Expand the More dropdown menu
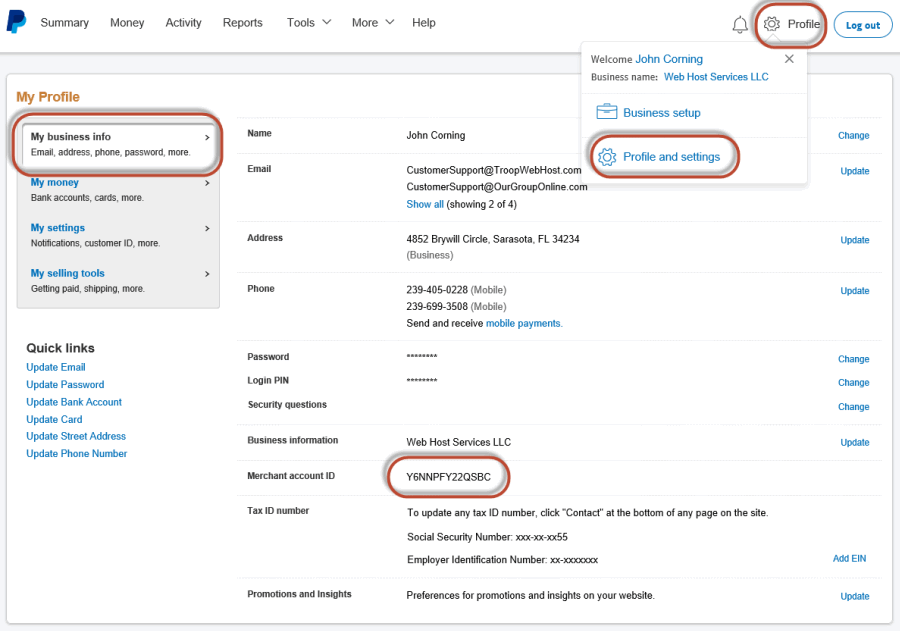The width and height of the screenshot is (900, 631). coord(373,22)
